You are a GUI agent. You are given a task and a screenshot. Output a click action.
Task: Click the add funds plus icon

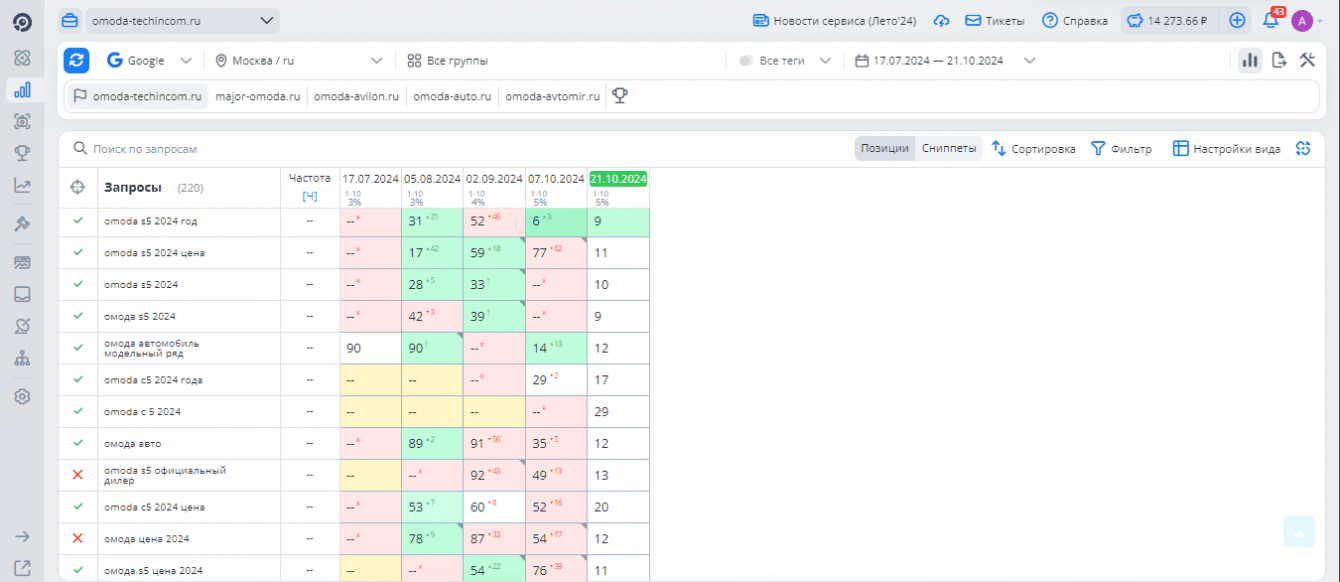[x=1237, y=20]
